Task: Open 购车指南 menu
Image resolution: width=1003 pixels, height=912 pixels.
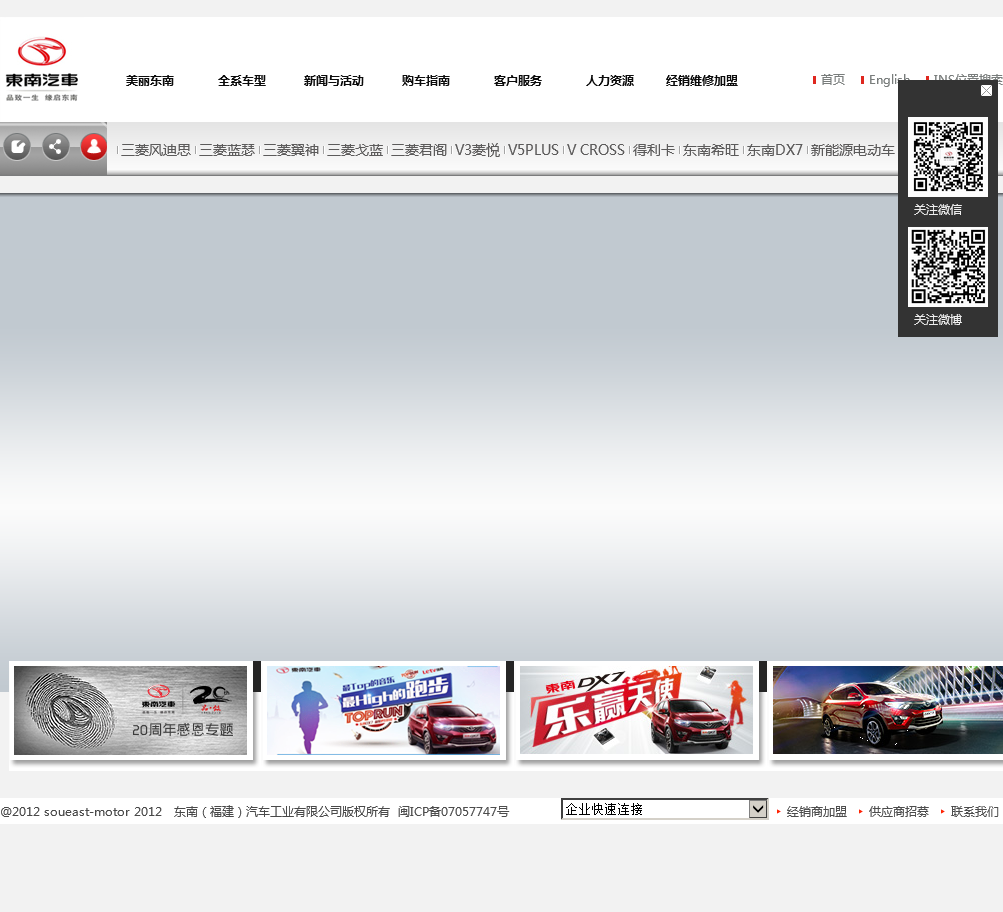Action: tap(426, 81)
